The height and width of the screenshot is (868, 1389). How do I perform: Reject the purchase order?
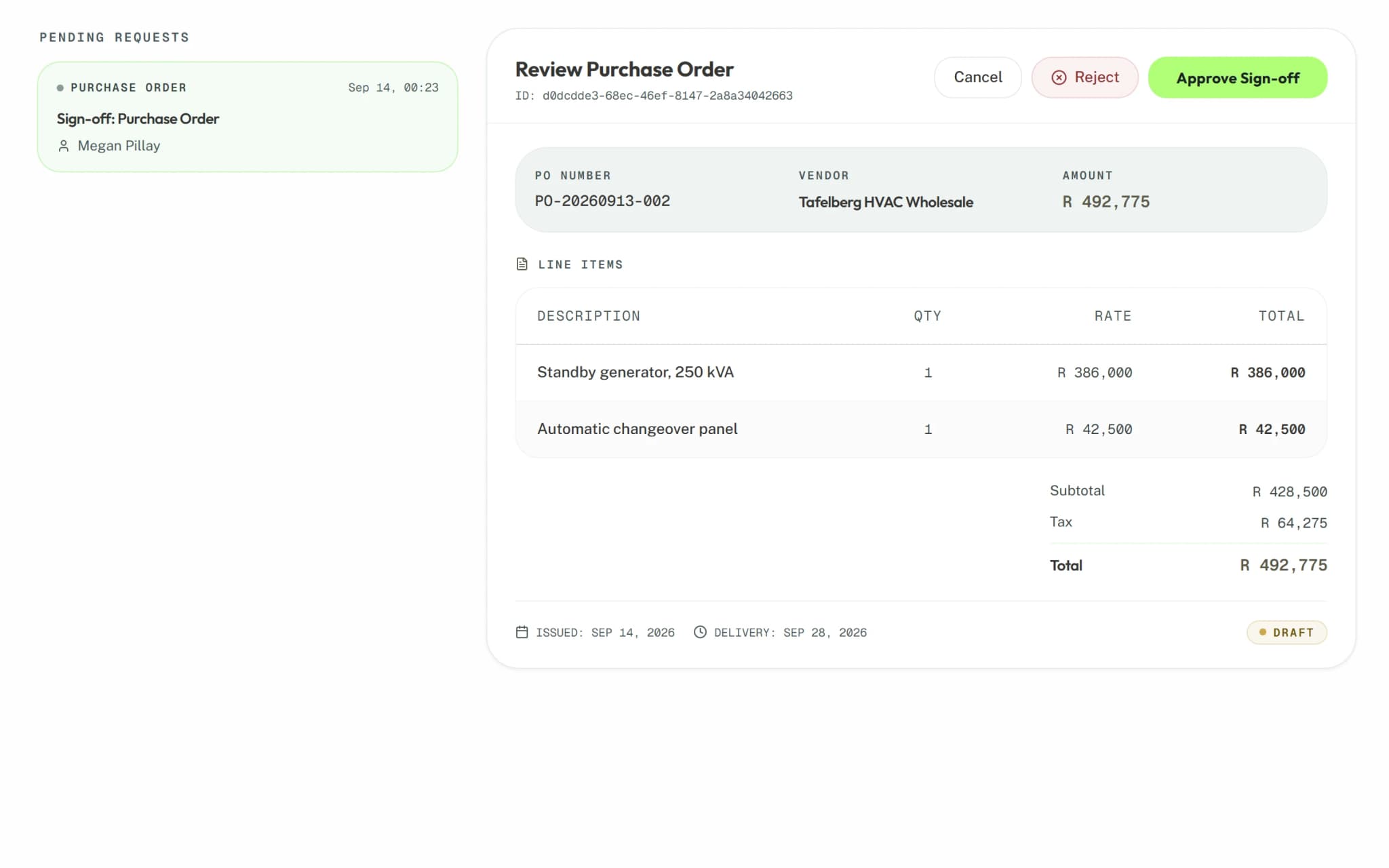1084,77
